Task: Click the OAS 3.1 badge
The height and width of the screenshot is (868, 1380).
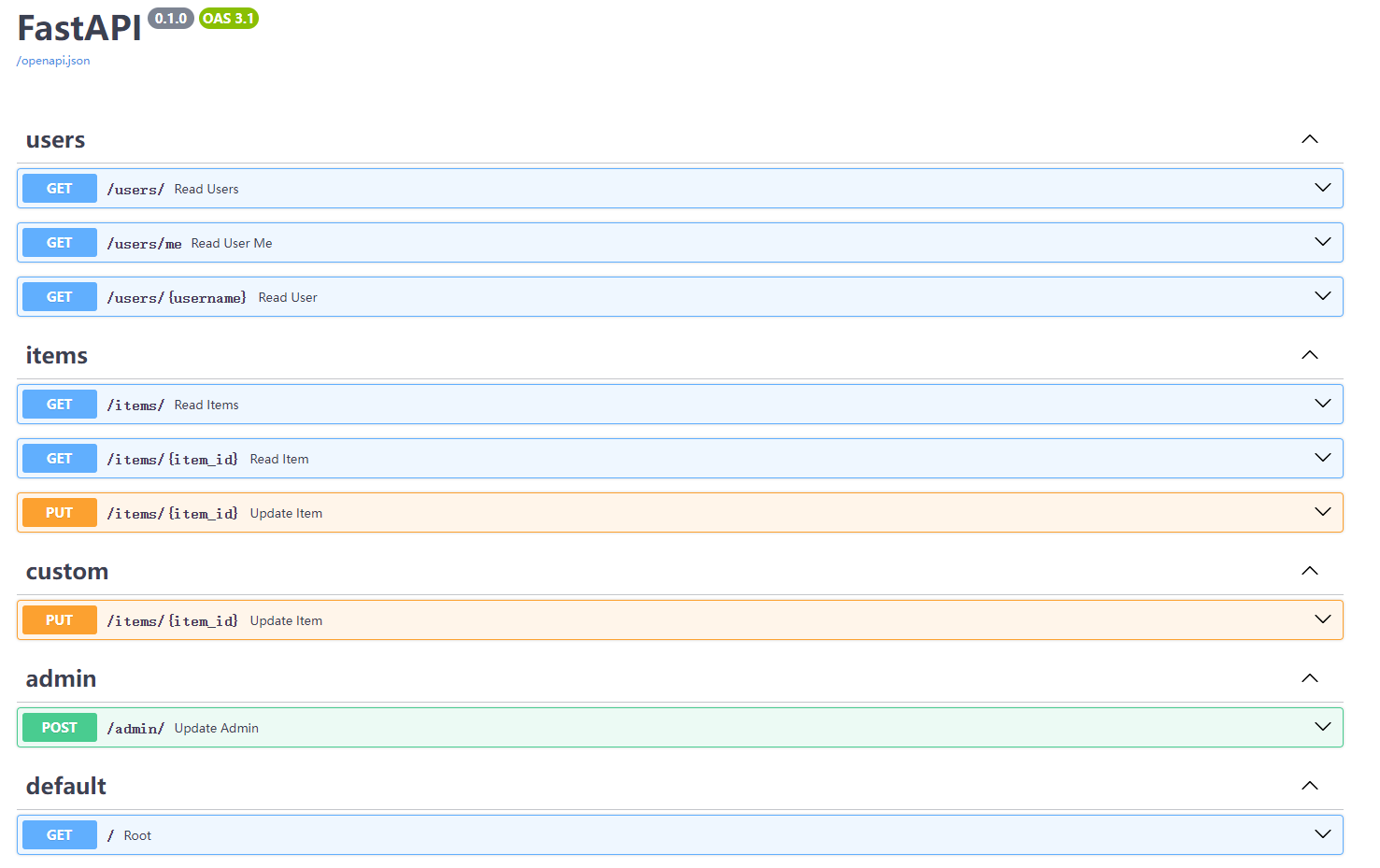Action: point(229,19)
